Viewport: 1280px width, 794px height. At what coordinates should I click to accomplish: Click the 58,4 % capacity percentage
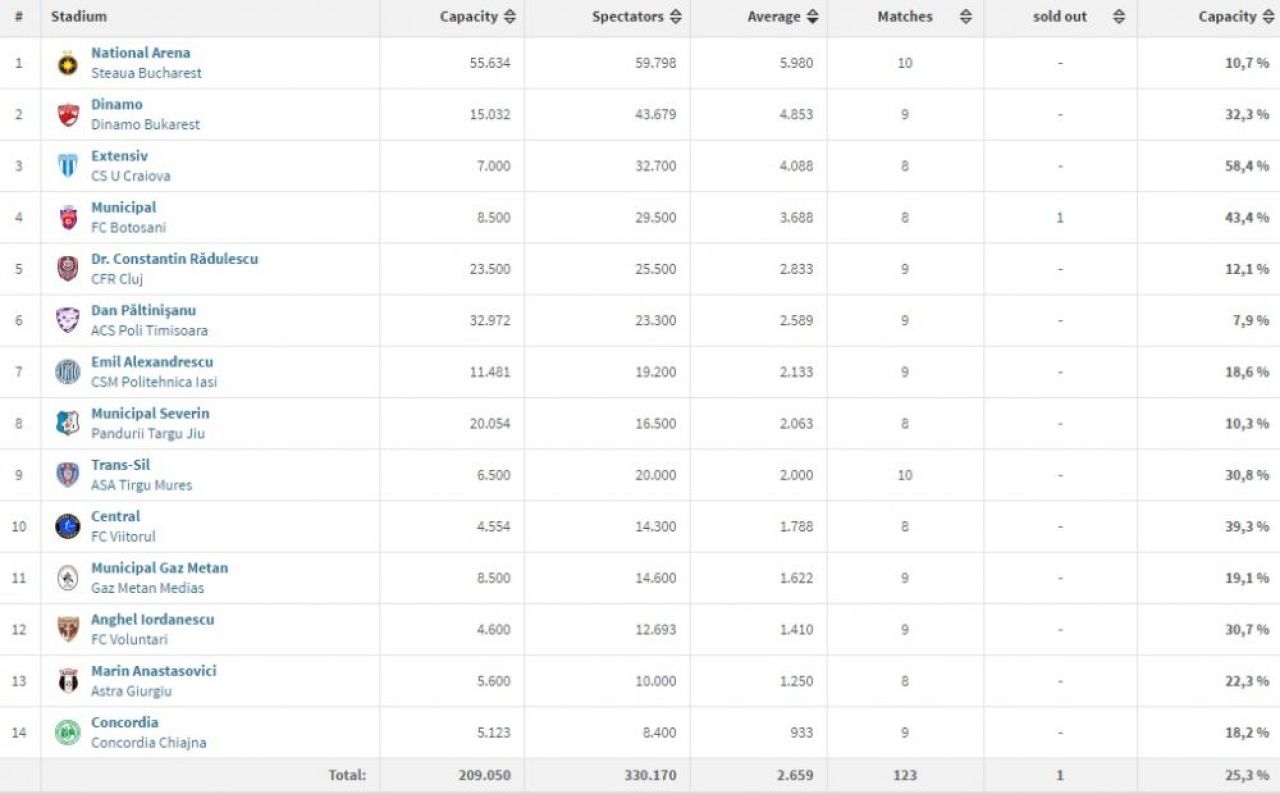tap(1247, 166)
